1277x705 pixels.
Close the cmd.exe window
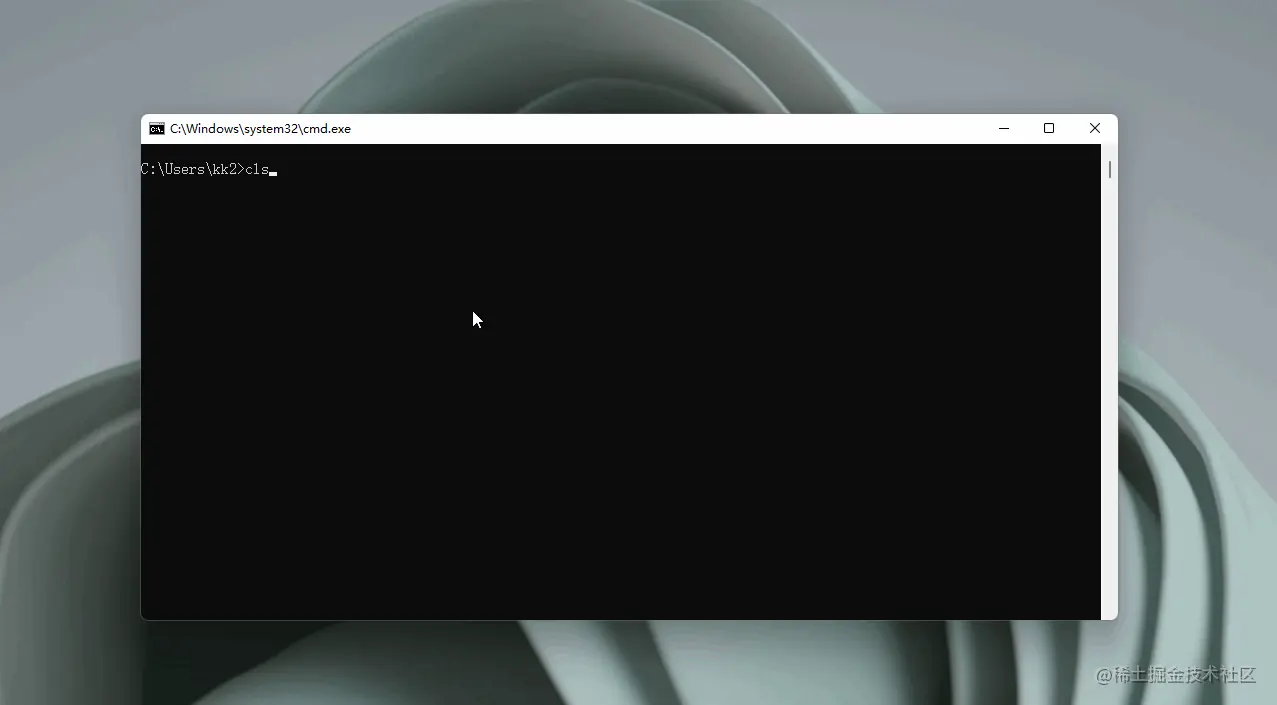[1093, 128]
